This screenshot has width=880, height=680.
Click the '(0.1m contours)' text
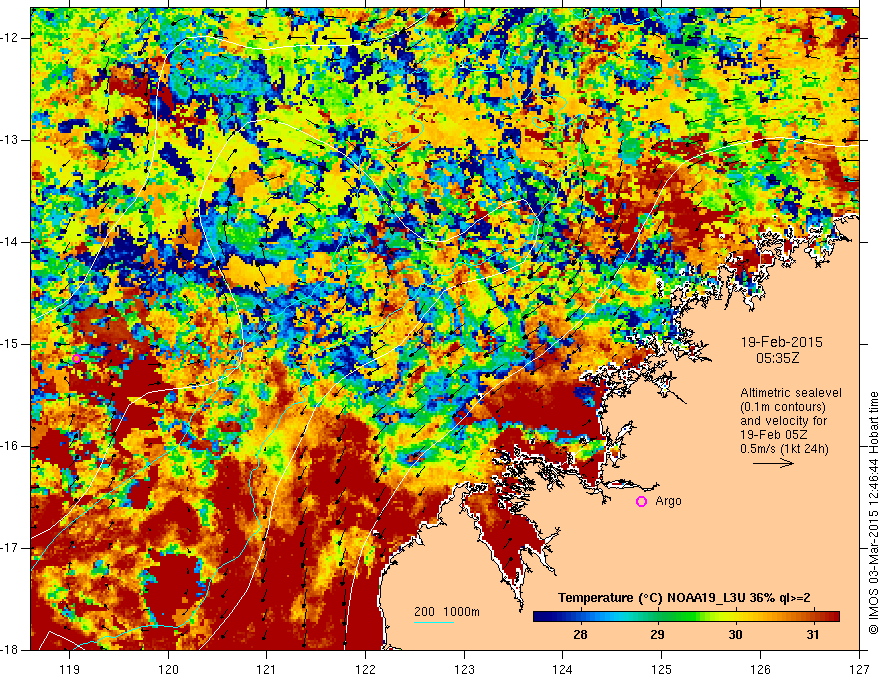[783, 407]
